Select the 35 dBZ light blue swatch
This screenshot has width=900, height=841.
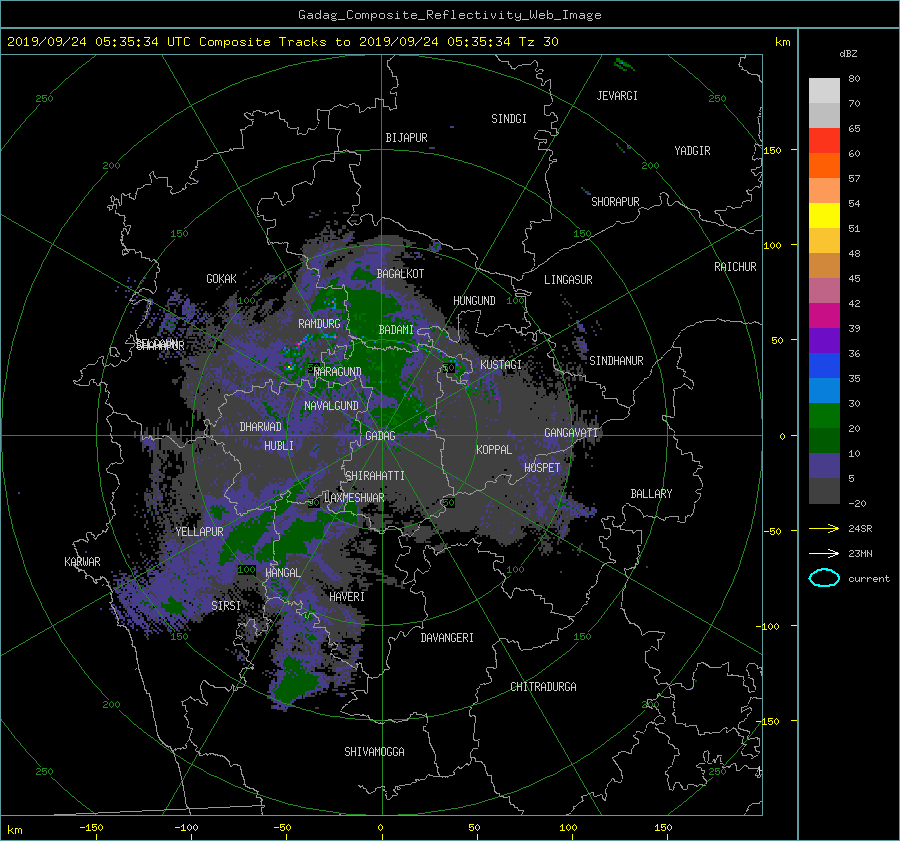pos(824,390)
